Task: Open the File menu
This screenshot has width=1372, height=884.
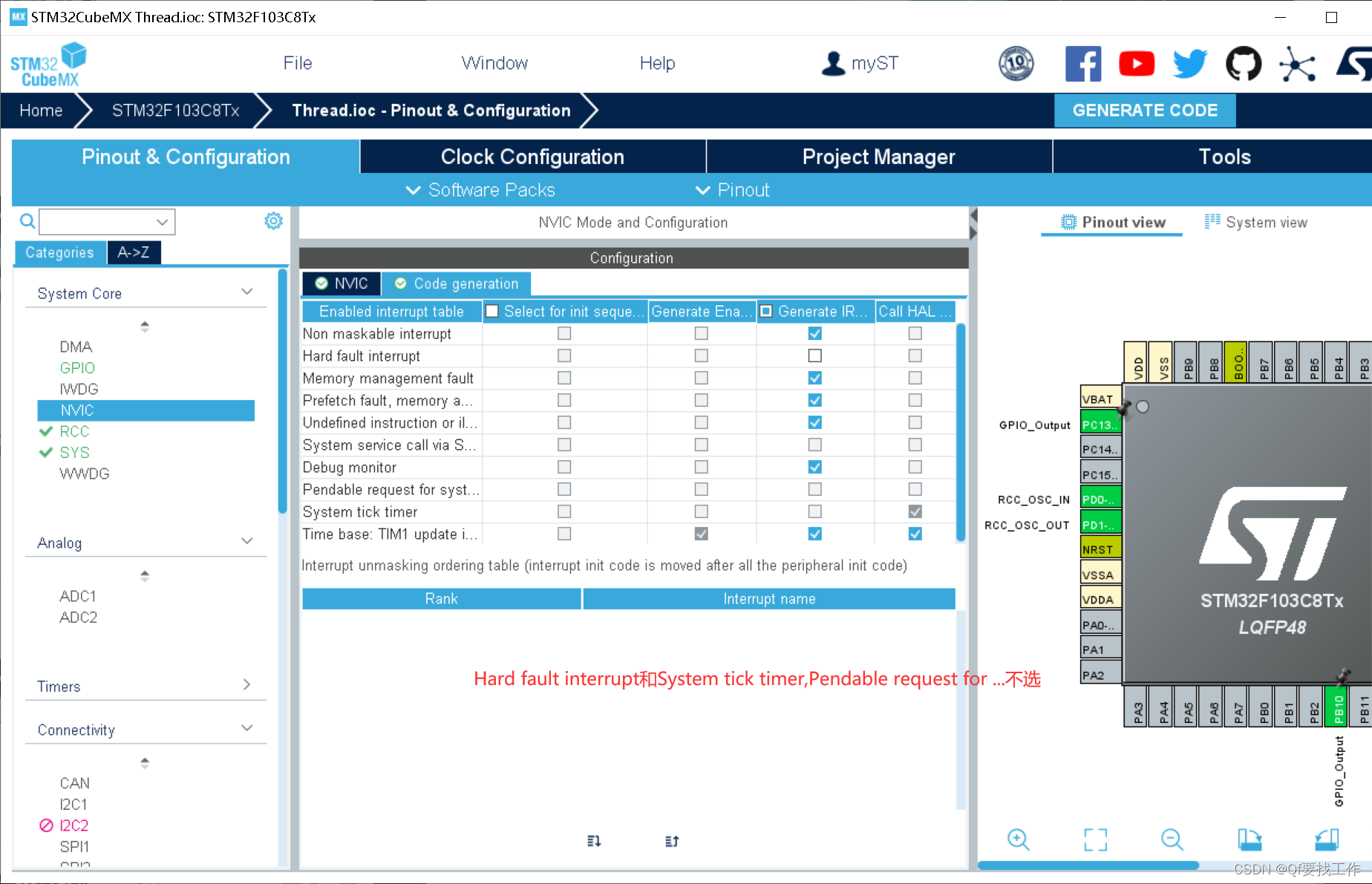Action: click(298, 63)
